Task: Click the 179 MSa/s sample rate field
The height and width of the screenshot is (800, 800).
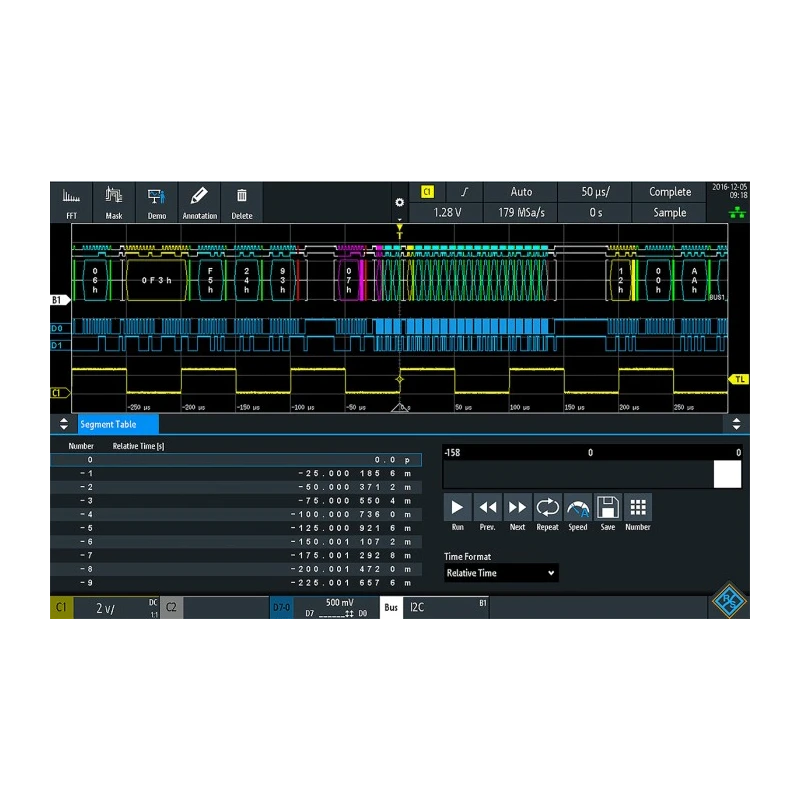Action: click(x=520, y=212)
